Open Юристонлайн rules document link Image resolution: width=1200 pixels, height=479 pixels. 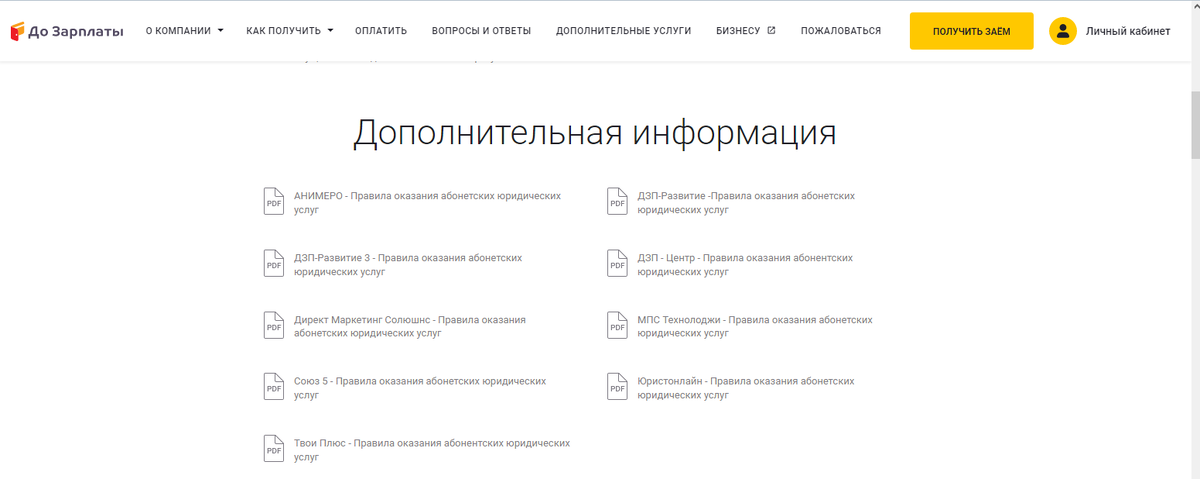click(x=746, y=388)
